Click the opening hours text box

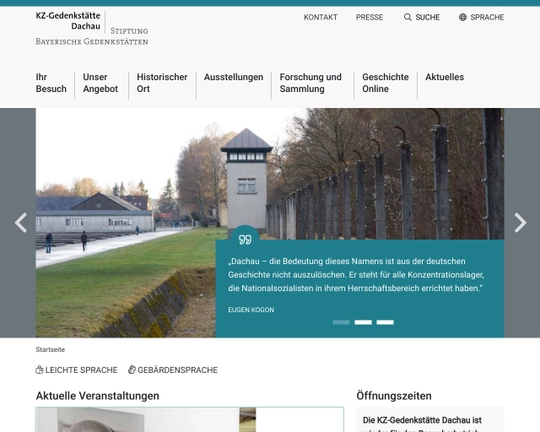(x=430, y=420)
